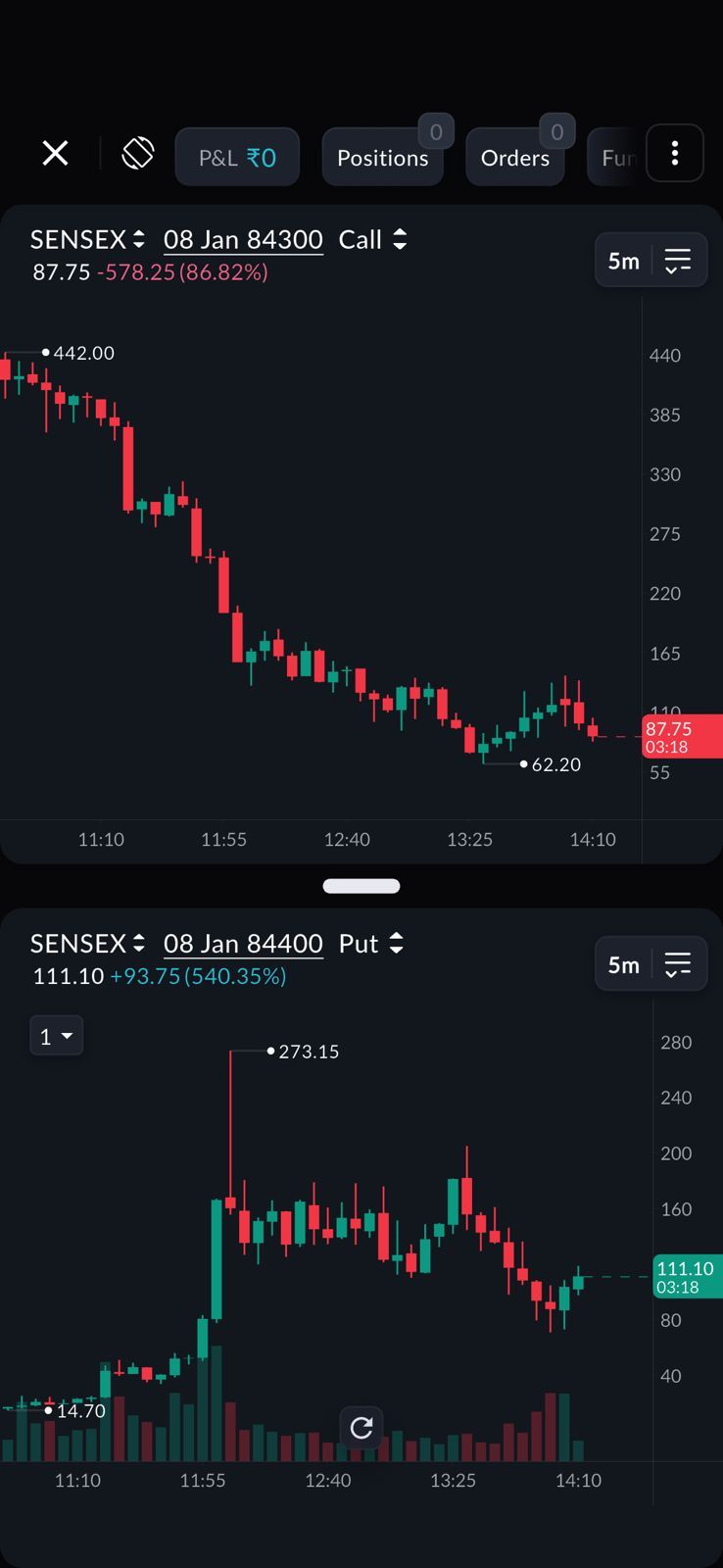Tap the P&L ₹0 button
This screenshot has width=723, height=1568.
(x=237, y=158)
